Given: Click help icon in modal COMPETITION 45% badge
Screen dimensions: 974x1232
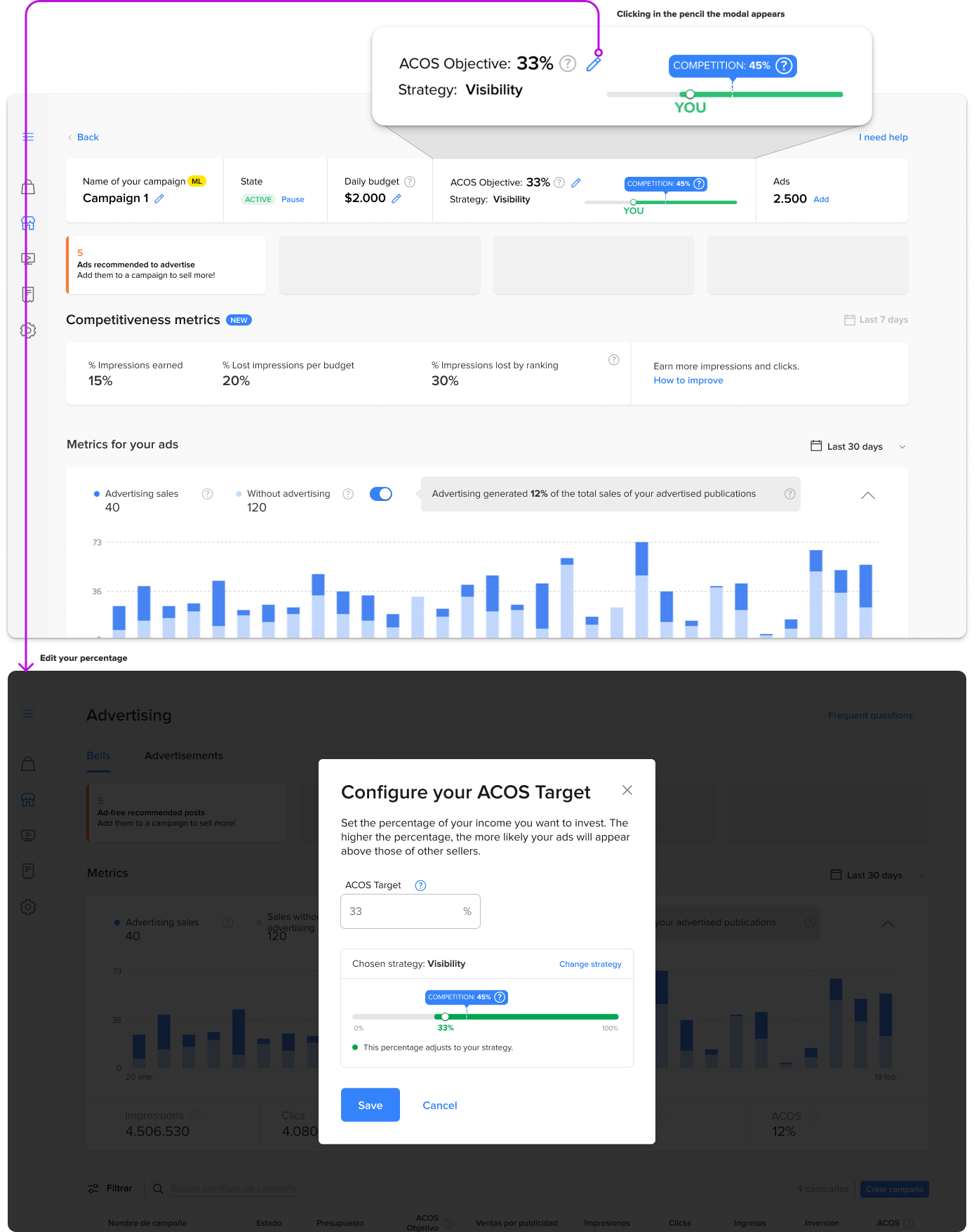Looking at the screenshot, I should [x=500, y=997].
